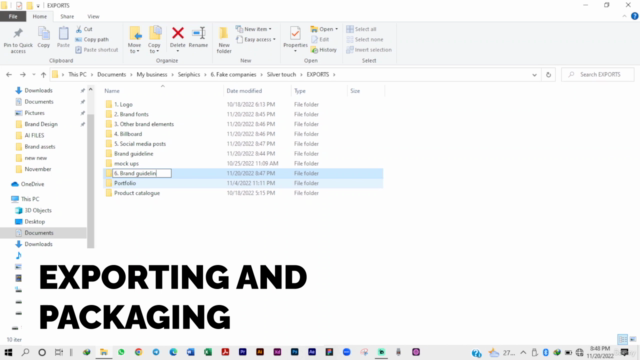Click Edit in the Open group
The height and width of the screenshot is (360, 640).
[x=320, y=39]
